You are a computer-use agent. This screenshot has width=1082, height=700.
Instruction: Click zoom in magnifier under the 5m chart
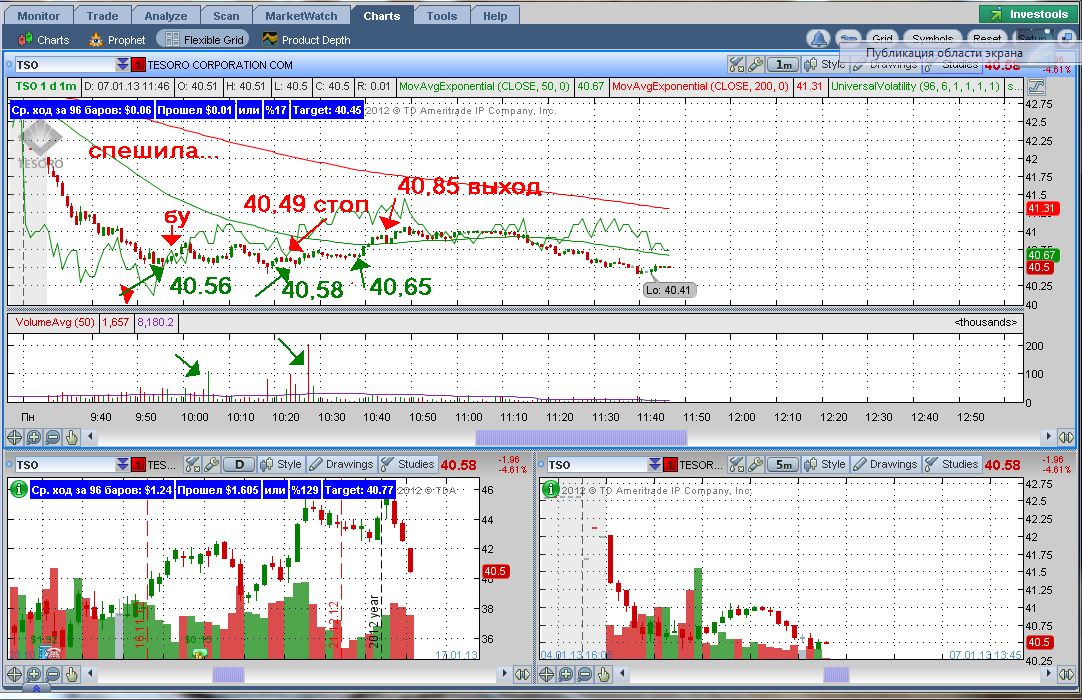point(565,674)
